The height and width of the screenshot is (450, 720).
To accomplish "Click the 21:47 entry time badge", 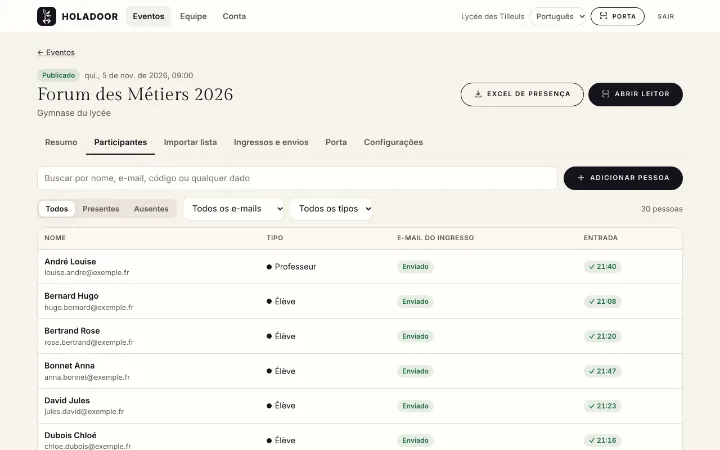I will tap(602, 371).
